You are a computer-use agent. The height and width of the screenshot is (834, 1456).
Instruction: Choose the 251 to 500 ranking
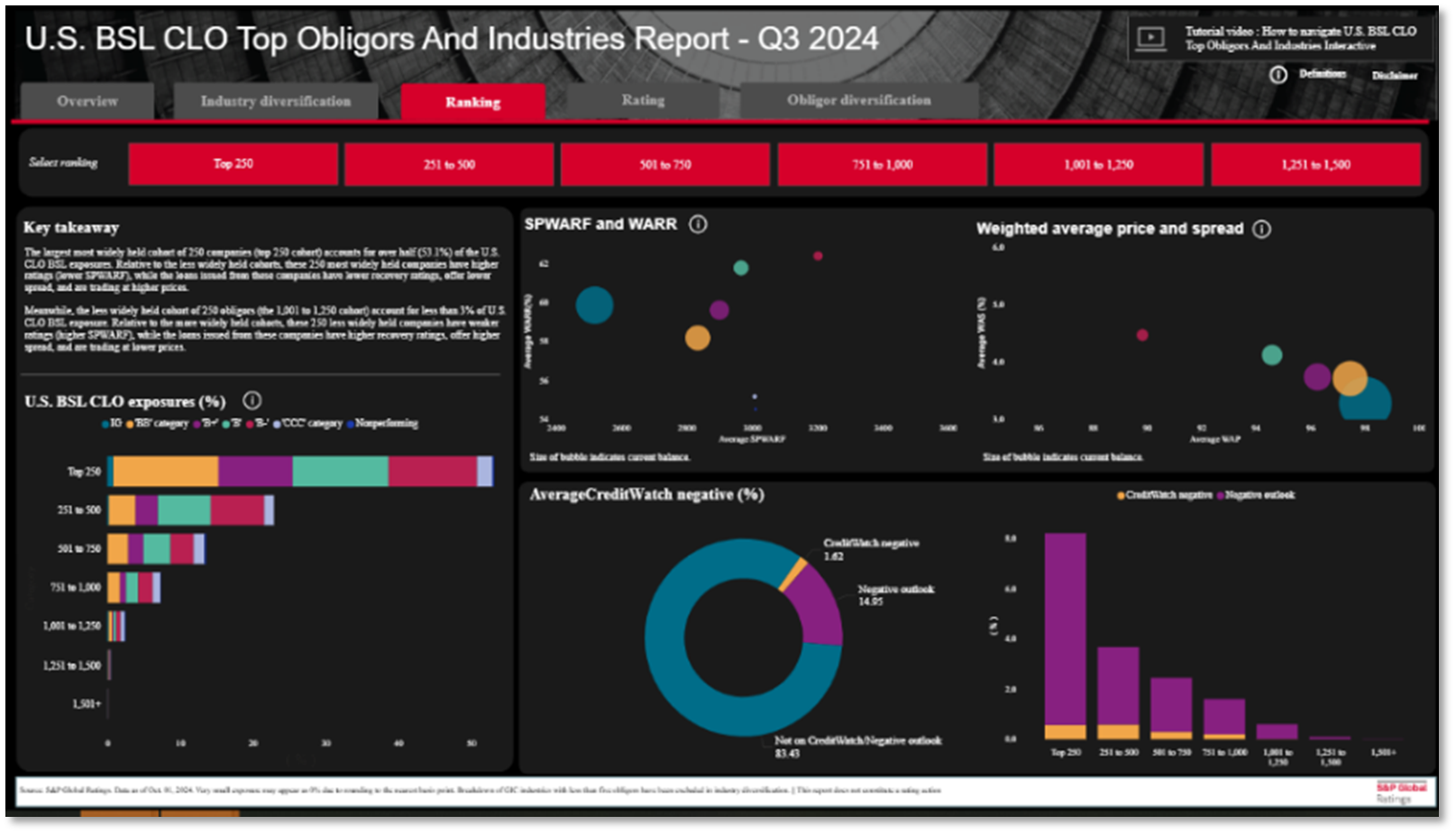coord(449,164)
